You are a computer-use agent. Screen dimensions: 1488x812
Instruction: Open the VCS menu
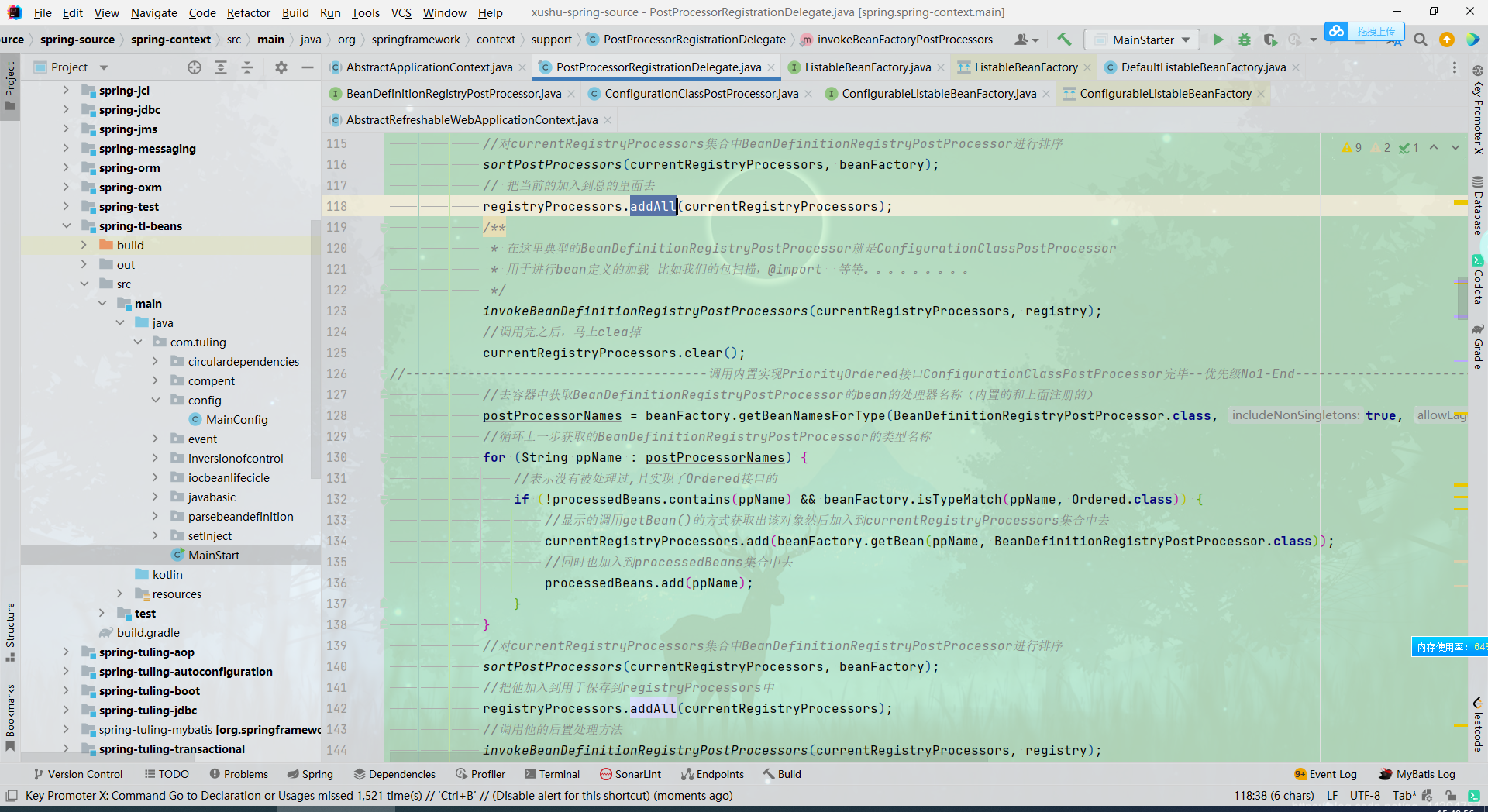(401, 12)
